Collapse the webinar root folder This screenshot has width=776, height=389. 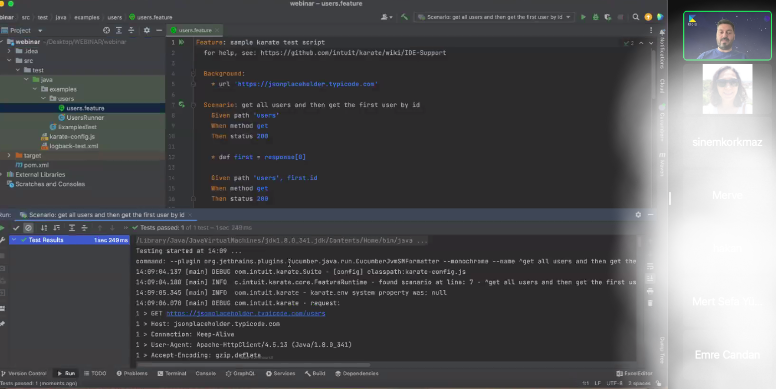coord(2,42)
